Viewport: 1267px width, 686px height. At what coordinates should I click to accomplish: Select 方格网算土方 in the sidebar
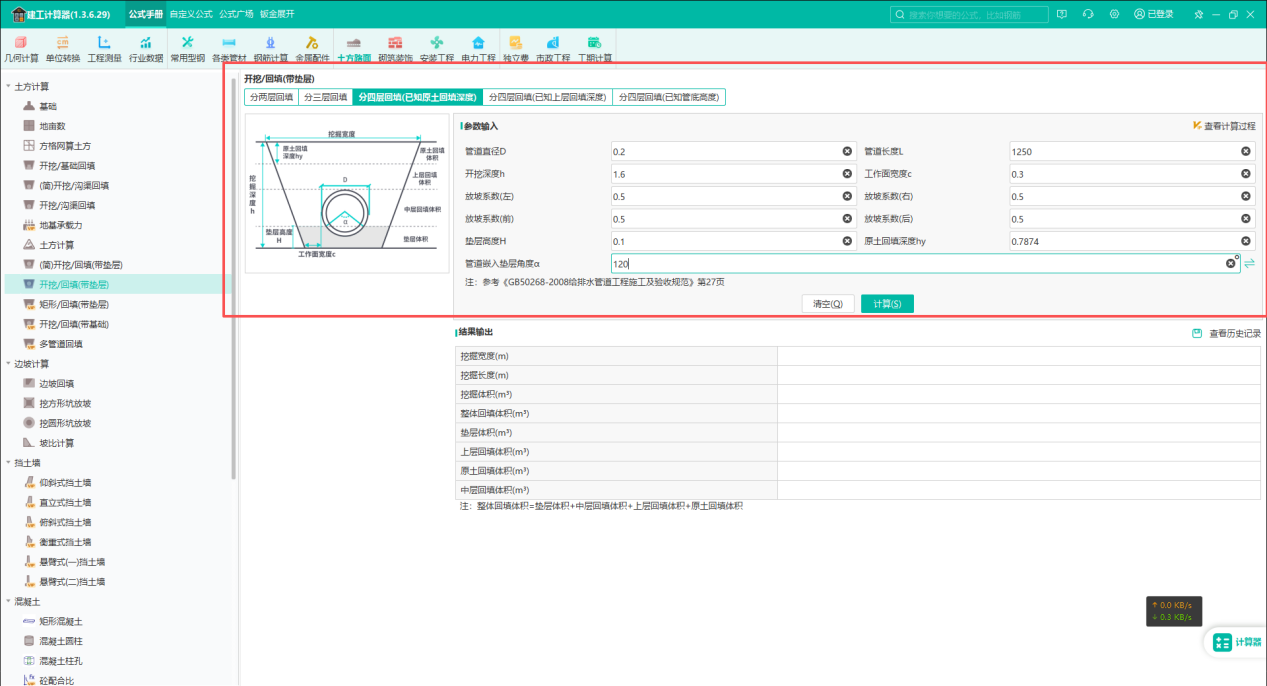65,146
